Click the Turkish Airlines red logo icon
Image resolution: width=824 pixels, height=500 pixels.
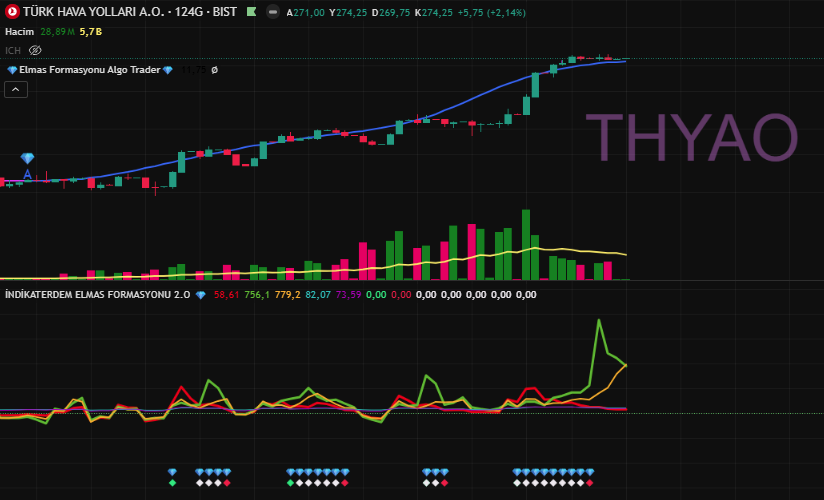12,12
